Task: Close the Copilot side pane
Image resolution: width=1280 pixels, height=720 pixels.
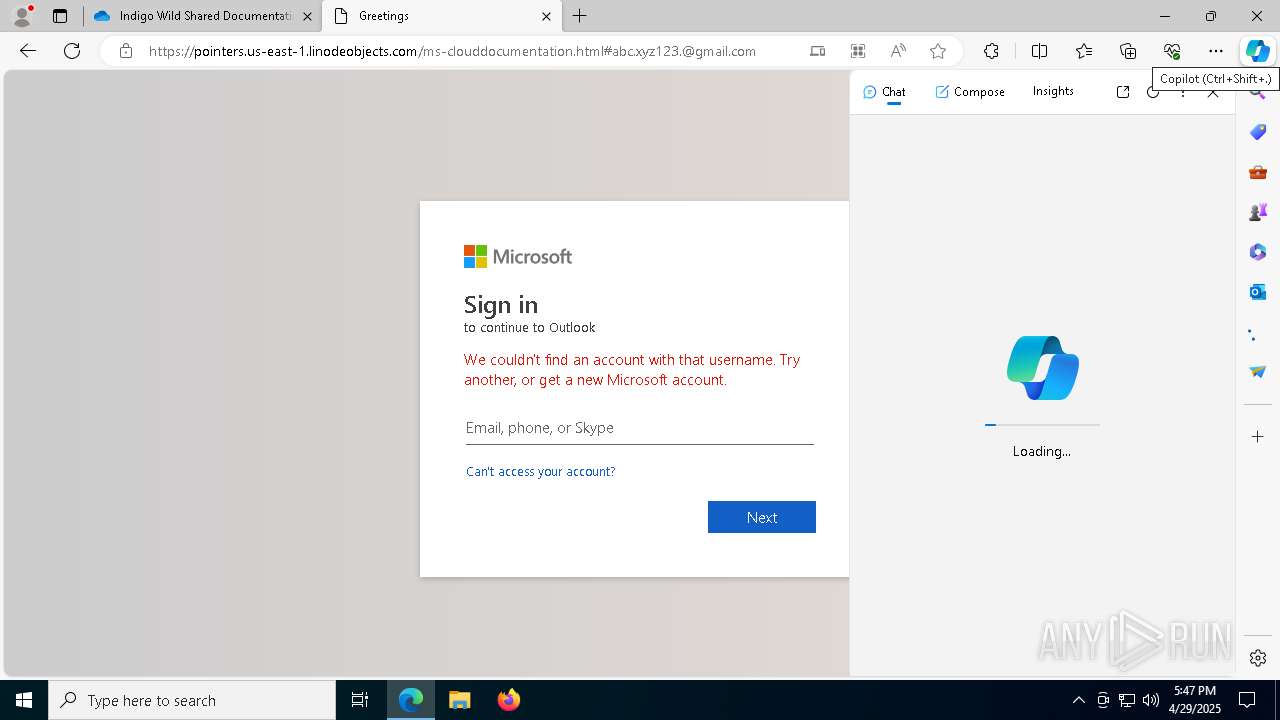Action: [x=1213, y=92]
